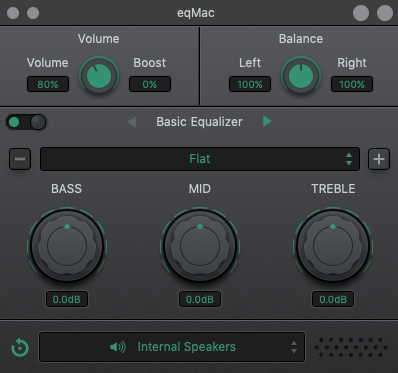
Task: Click the MID label
Action: 200,189
